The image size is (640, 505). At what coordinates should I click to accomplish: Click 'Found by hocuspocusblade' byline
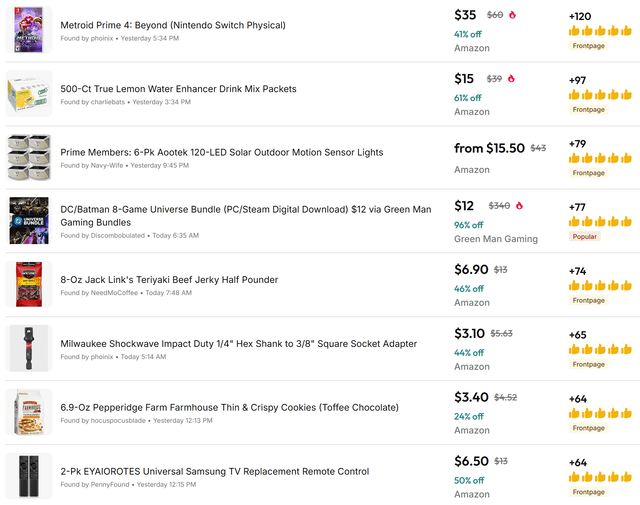coord(136,420)
